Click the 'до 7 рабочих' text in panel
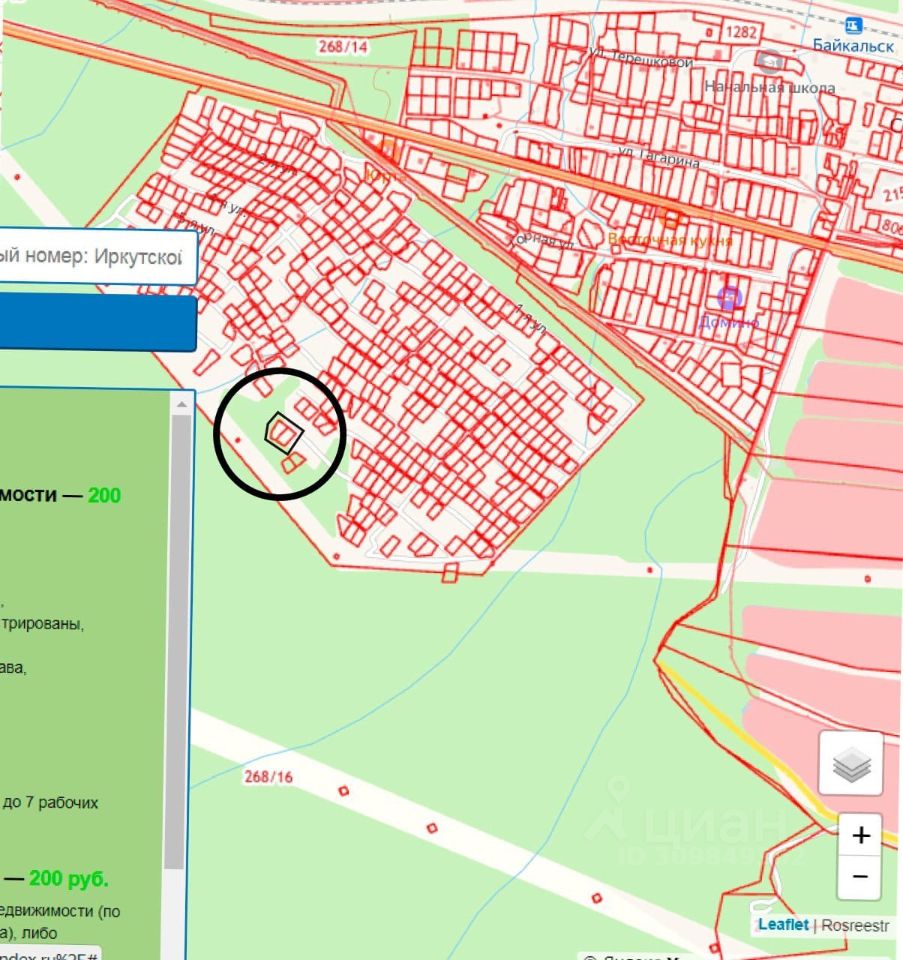 coord(50,803)
